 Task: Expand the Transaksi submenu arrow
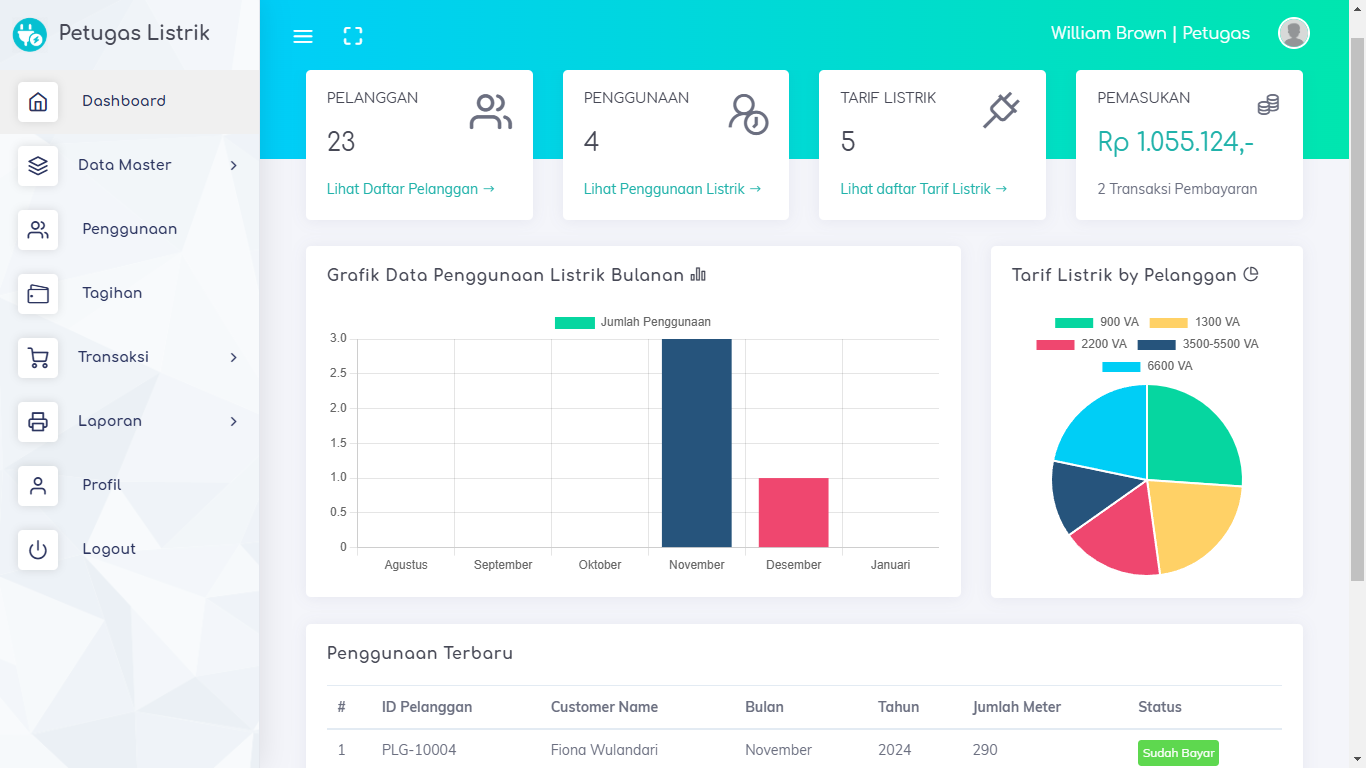pos(234,357)
